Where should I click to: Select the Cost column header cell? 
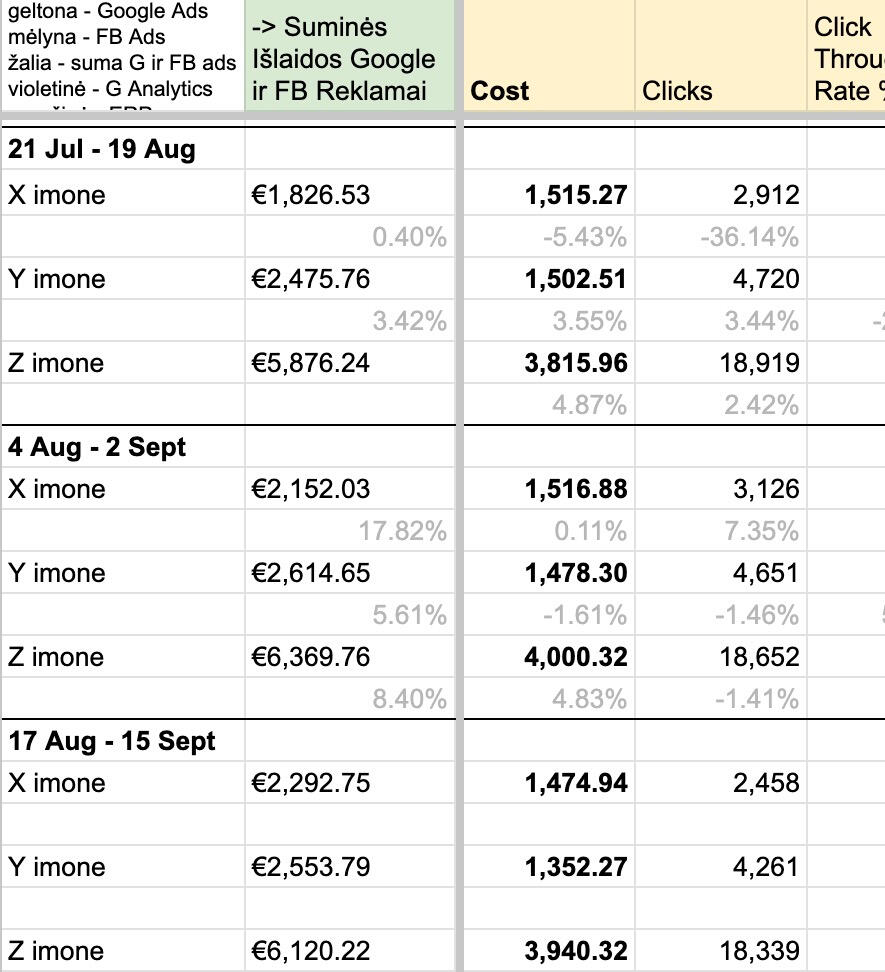coord(548,56)
